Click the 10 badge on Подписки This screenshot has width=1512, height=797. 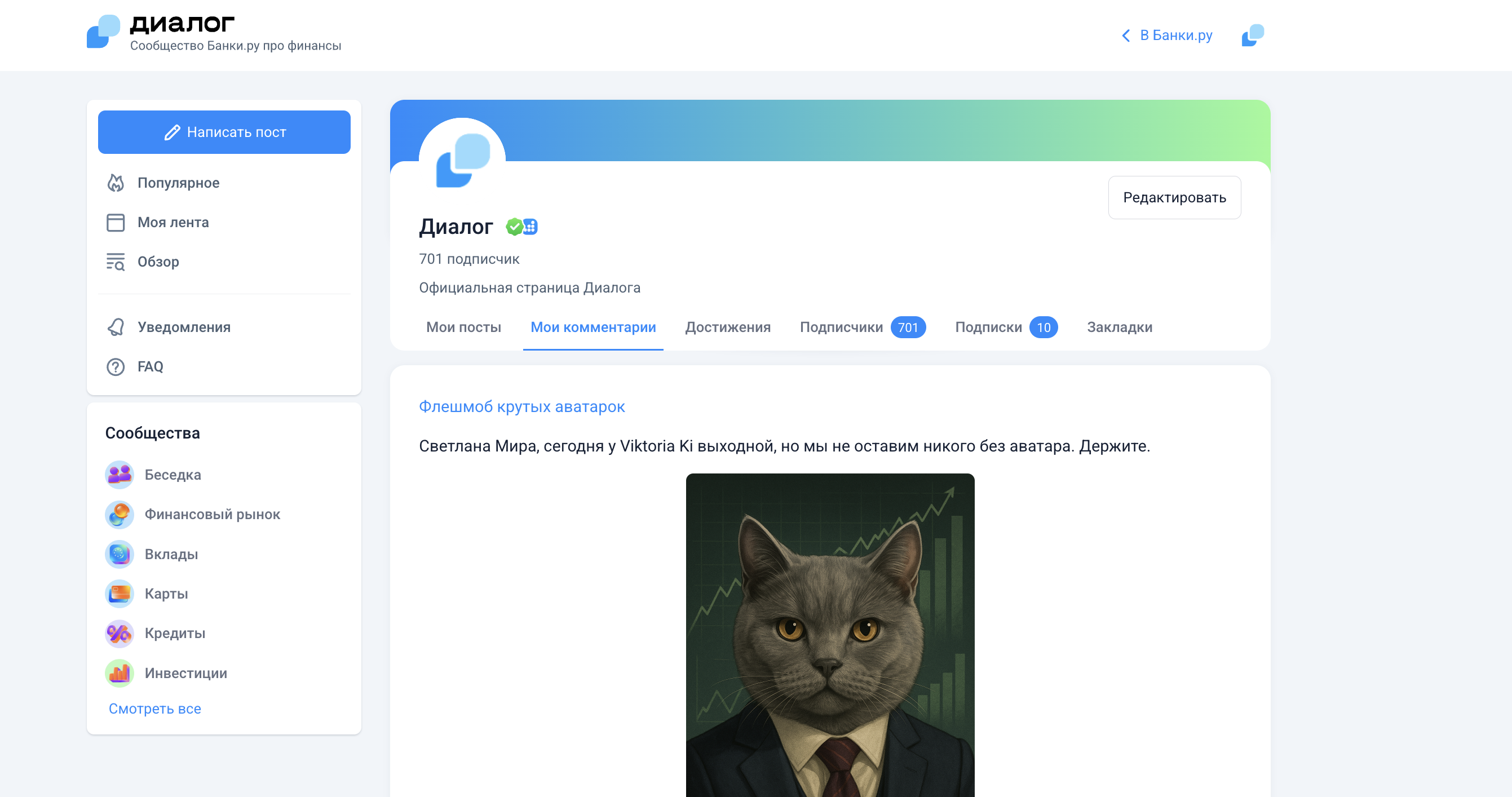[x=1044, y=327]
